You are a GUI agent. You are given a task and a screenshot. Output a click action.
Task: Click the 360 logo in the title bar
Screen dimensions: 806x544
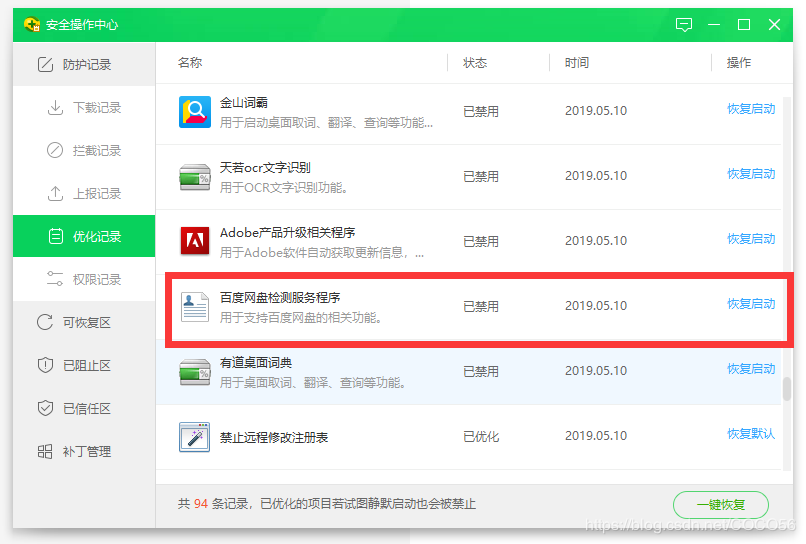click(x=32, y=24)
